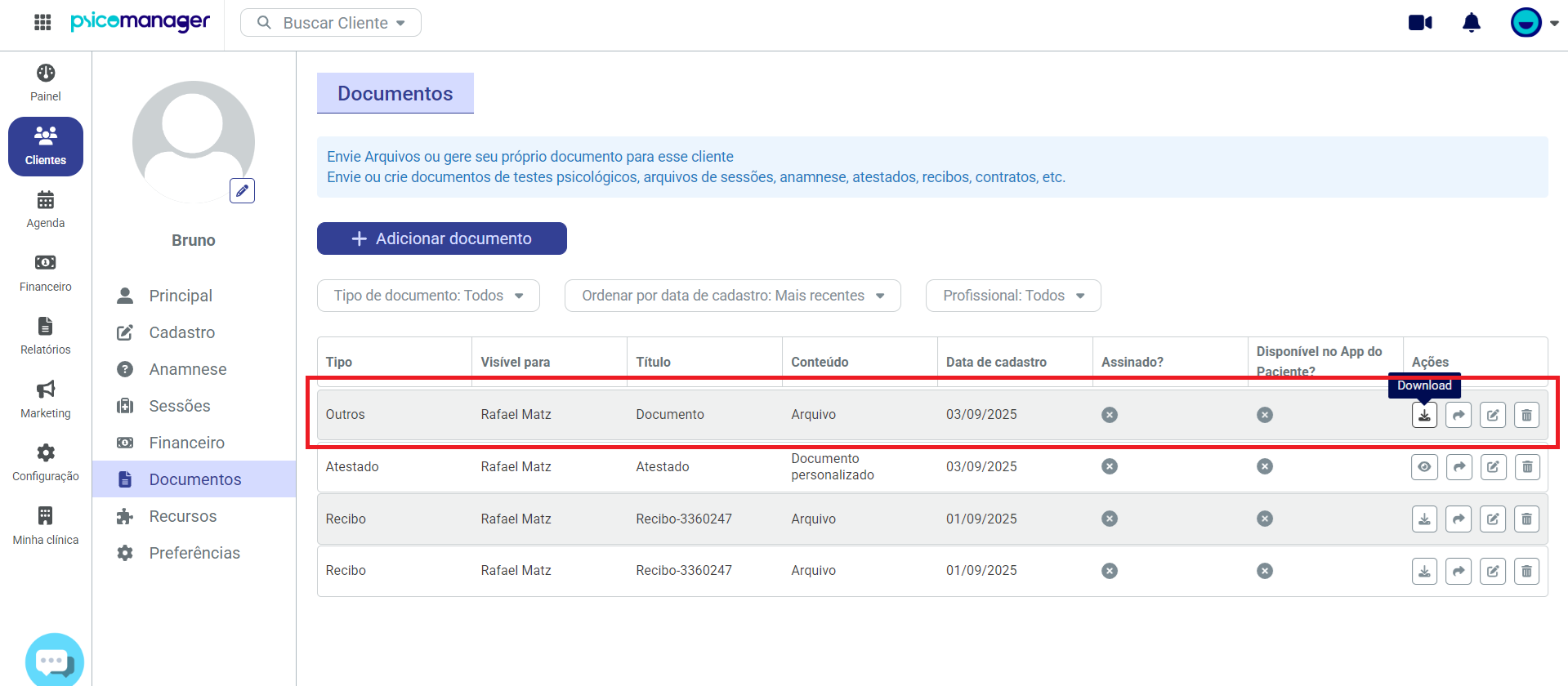Open Financeiro in the main left sidebar
1568x686 pixels.
point(46,274)
